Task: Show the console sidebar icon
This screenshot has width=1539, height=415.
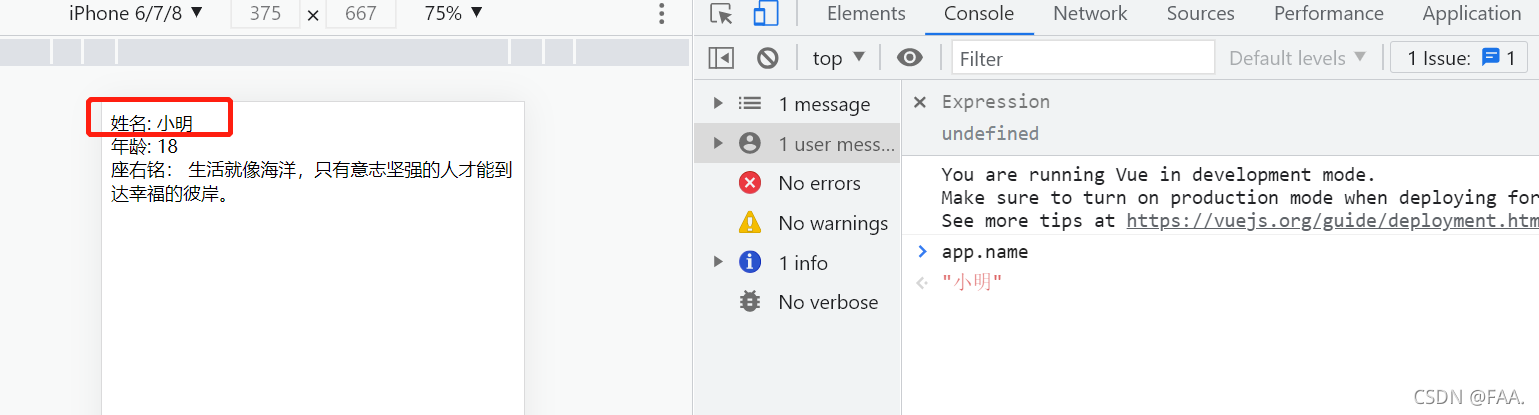Action: 721,58
